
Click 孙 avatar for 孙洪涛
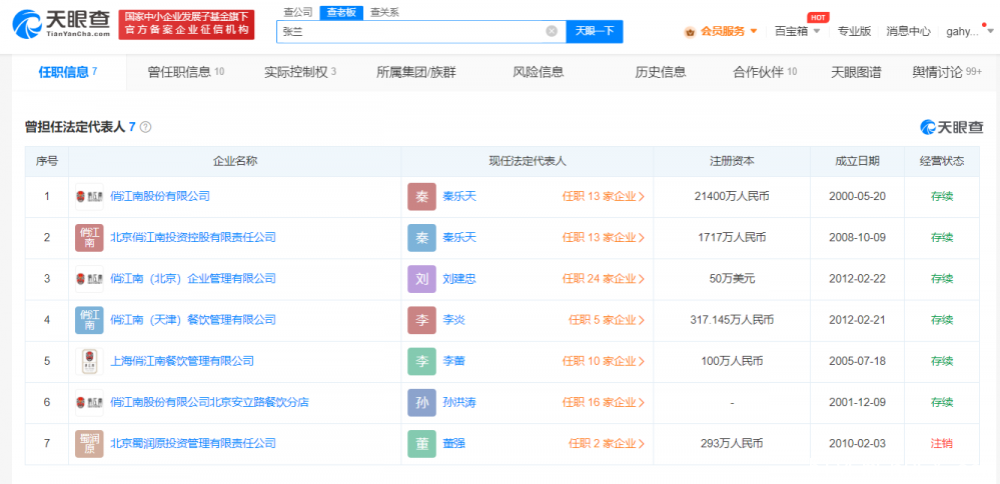(422, 402)
